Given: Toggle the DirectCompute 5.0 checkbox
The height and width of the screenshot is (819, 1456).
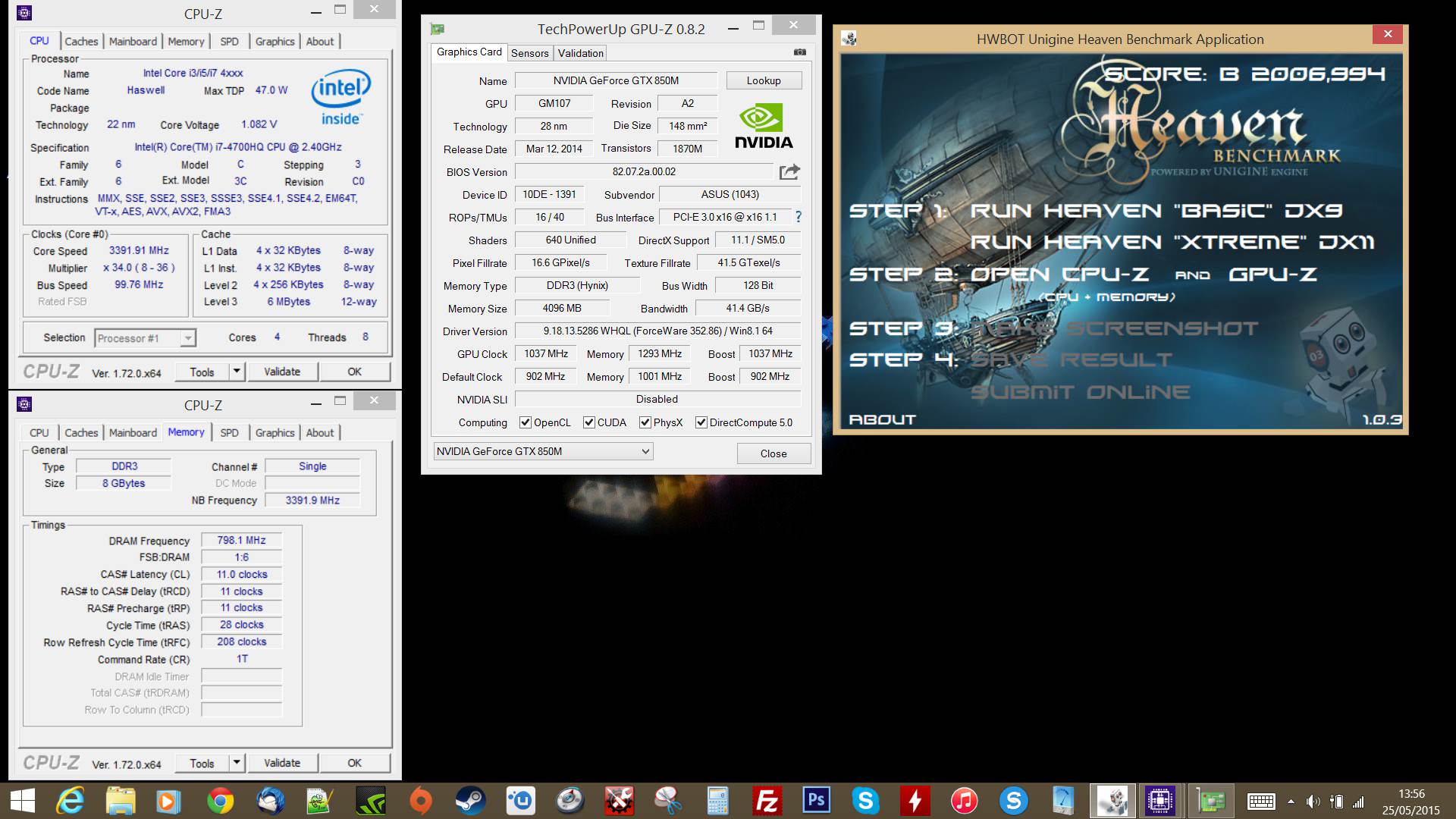Looking at the screenshot, I should [x=701, y=422].
